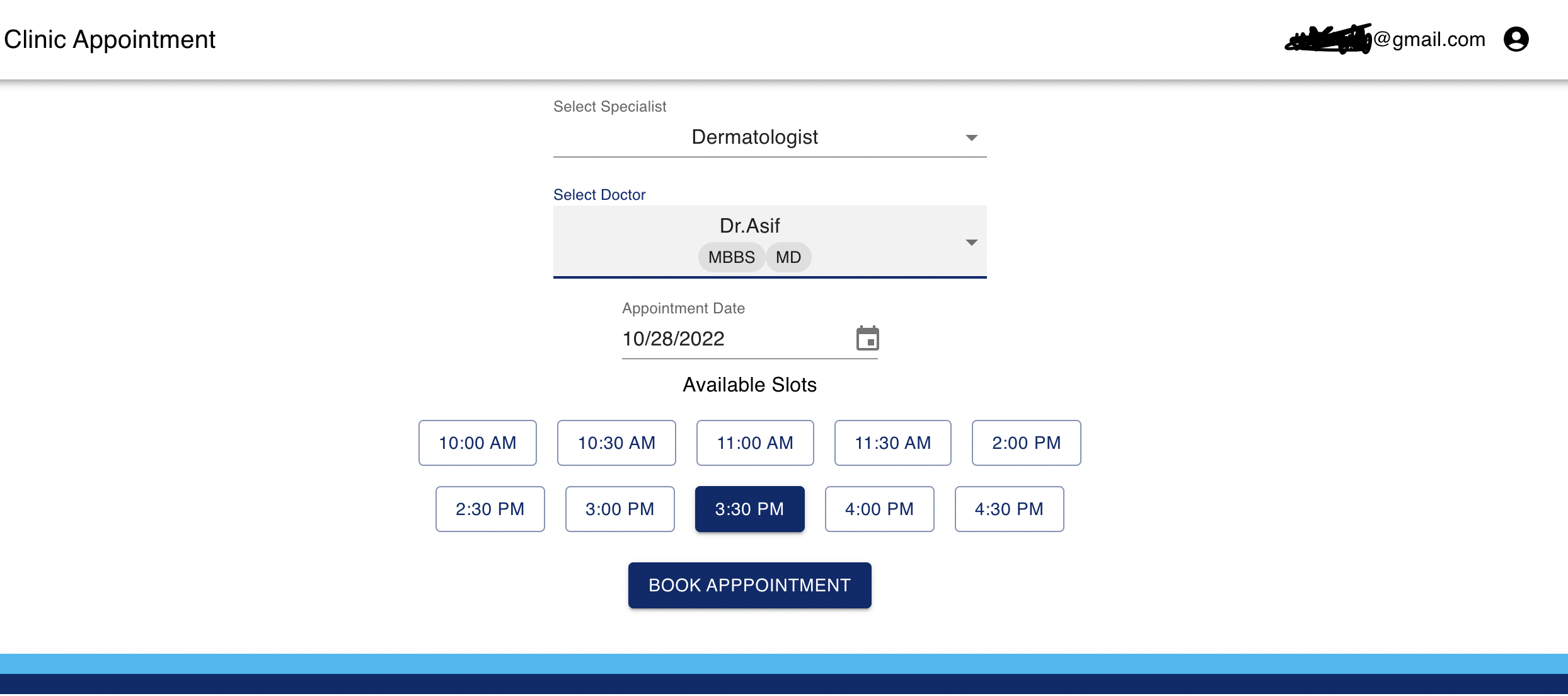Choose the 11:00 AM slot
1568x696 pixels.
(x=754, y=443)
